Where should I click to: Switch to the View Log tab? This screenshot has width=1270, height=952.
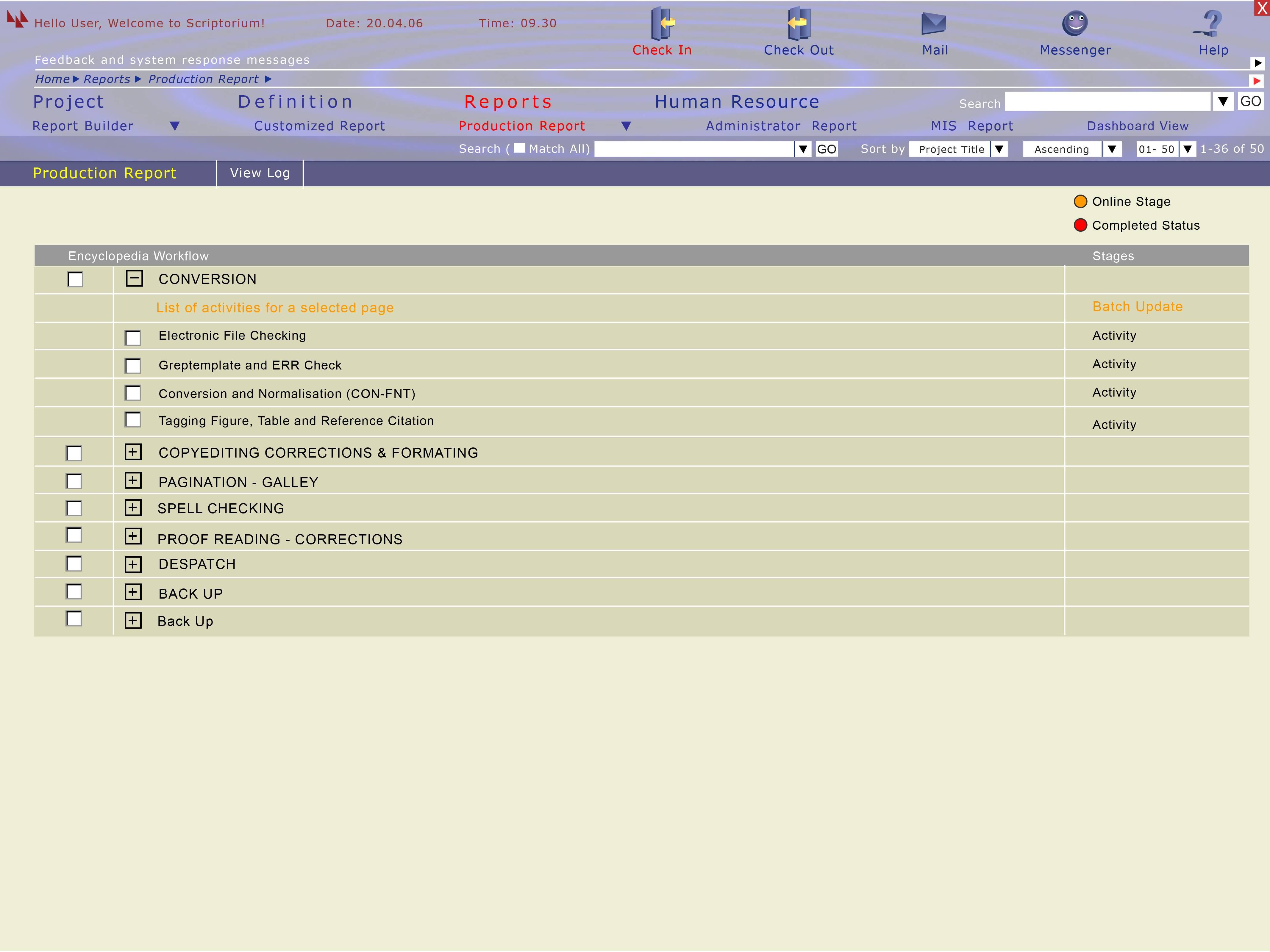pyautogui.click(x=260, y=173)
